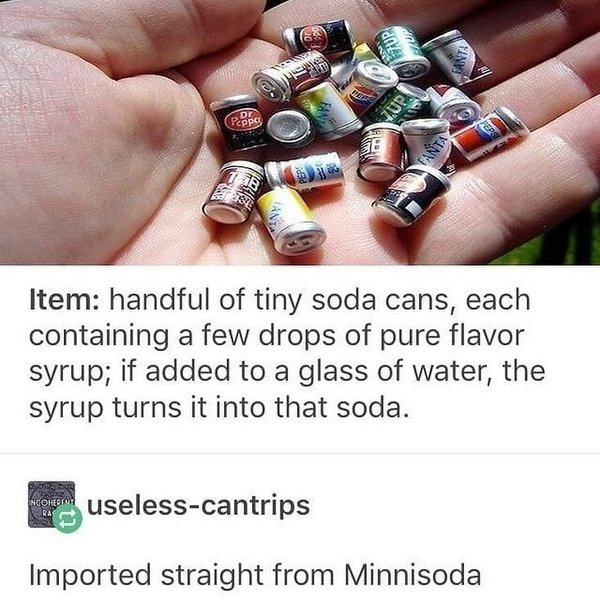Tap the white Pepsi can lying sideways

[x=304, y=171]
